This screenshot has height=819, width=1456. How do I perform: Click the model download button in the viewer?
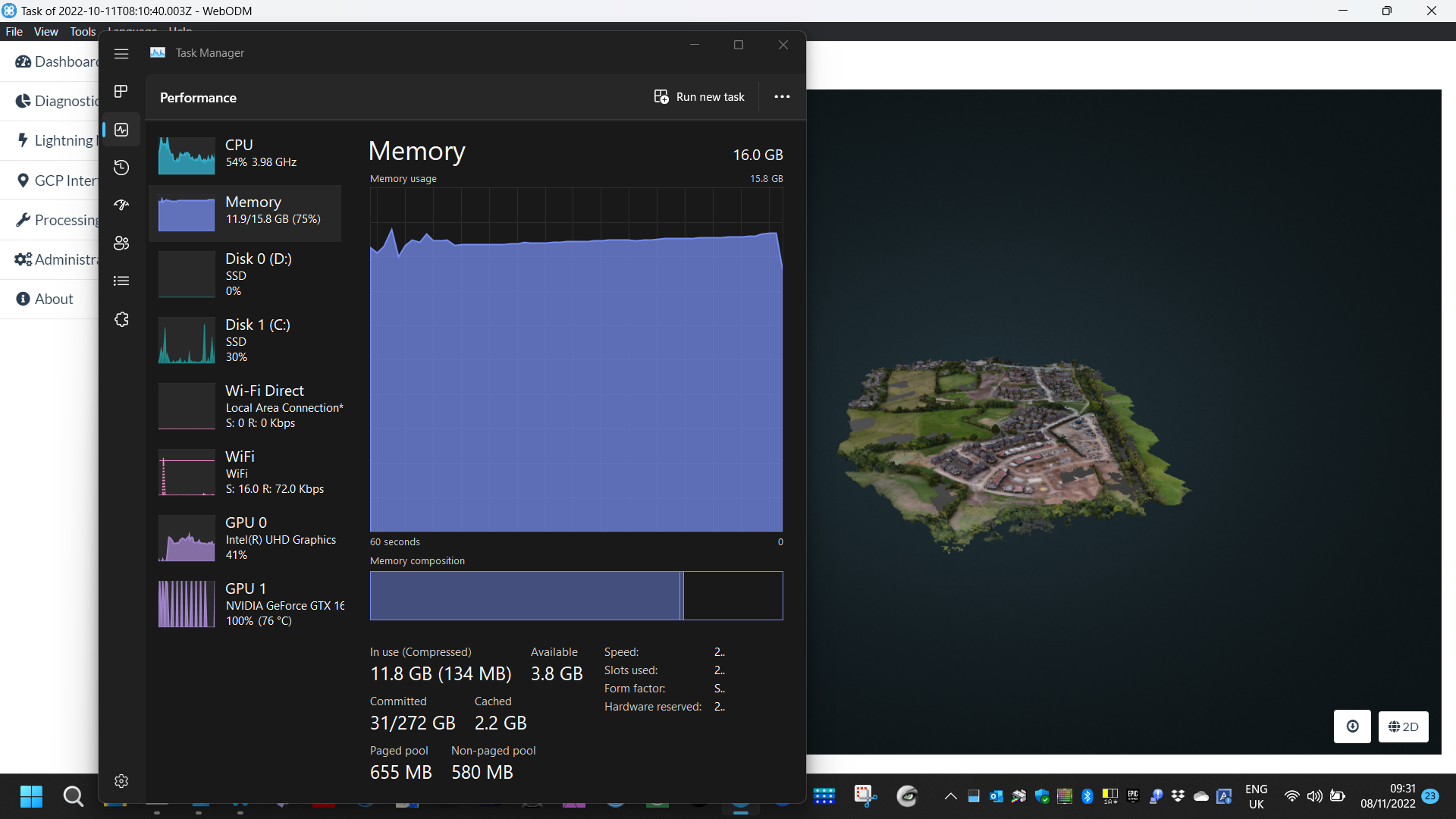point(1352,726)
